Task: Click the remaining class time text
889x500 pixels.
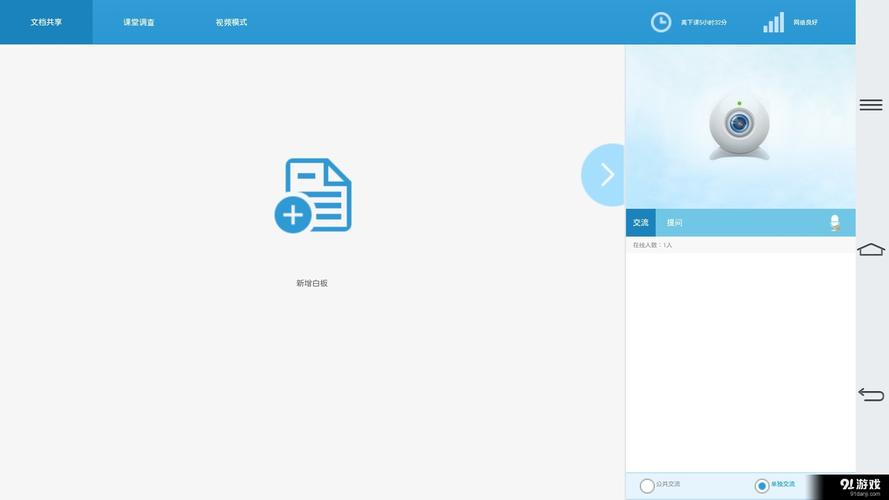Action: tap(704, 23)
